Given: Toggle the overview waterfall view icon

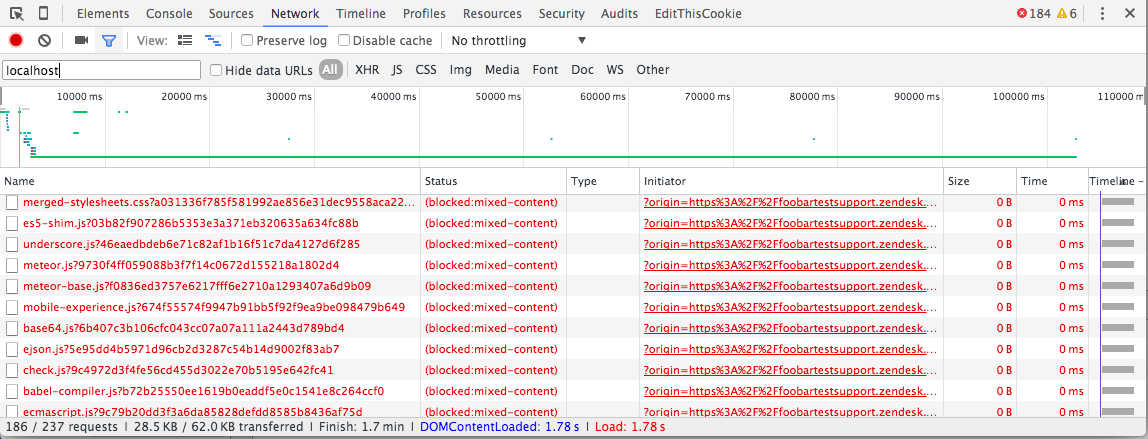Looking at the screenshot, I should pyautogui.click(x=213, y=40).
